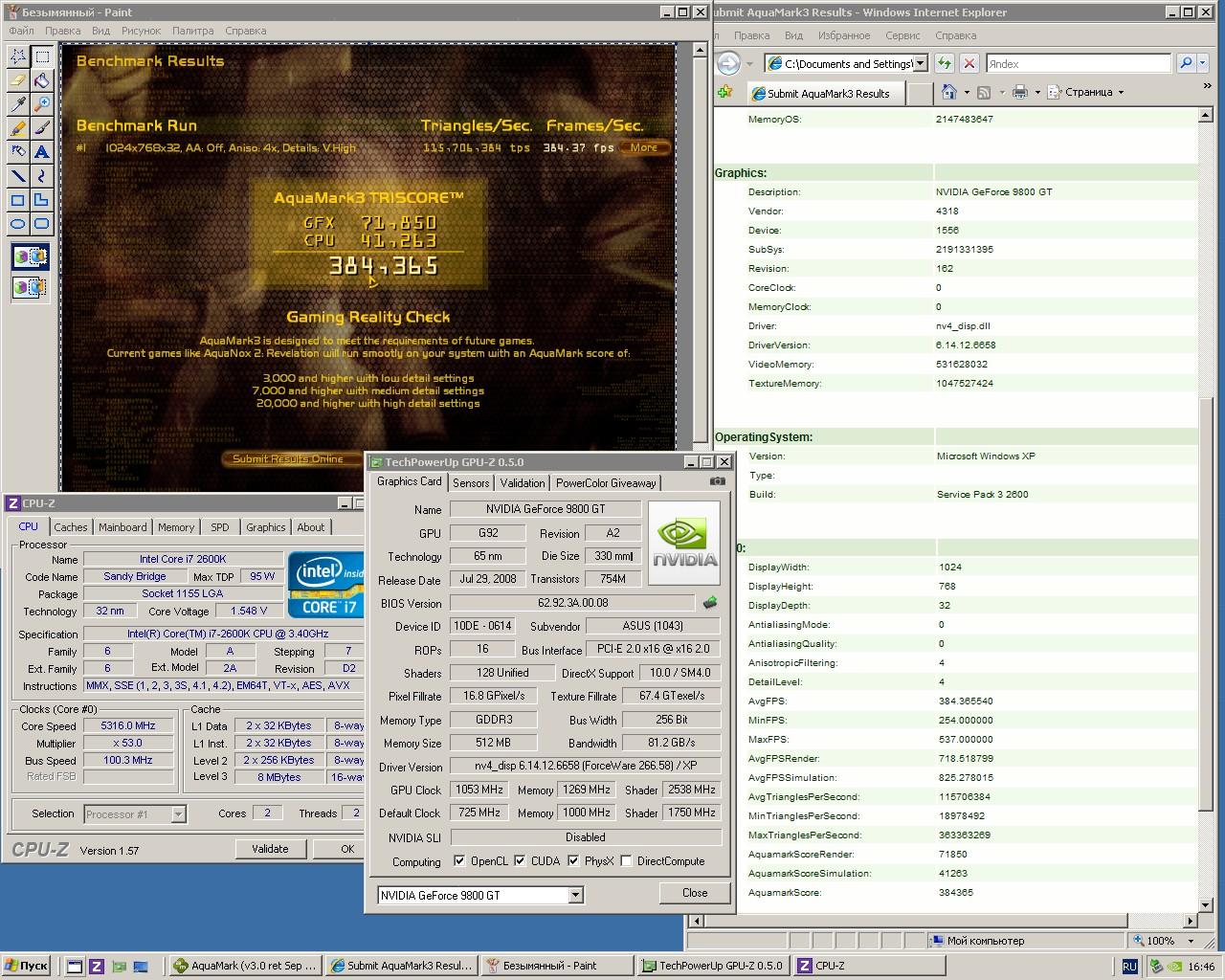This screenshot has height=980, width=1225.
Task: Select the Airbrush spray can tool
Action: (17, 152)
